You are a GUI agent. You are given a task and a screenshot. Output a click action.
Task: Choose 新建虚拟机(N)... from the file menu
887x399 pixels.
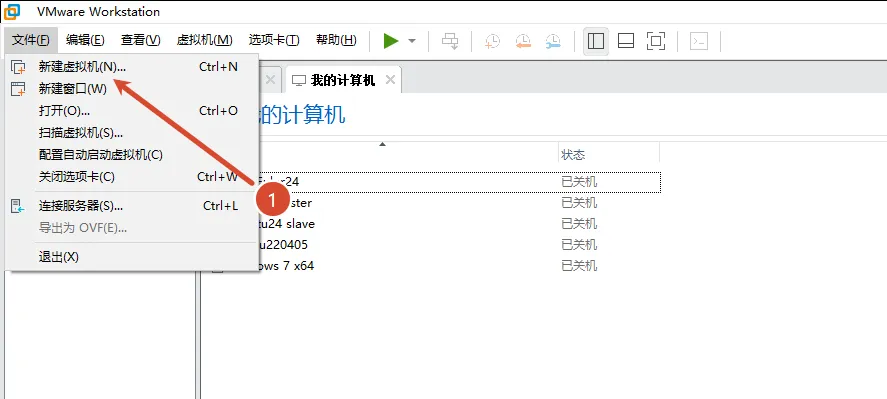point(132,67)
